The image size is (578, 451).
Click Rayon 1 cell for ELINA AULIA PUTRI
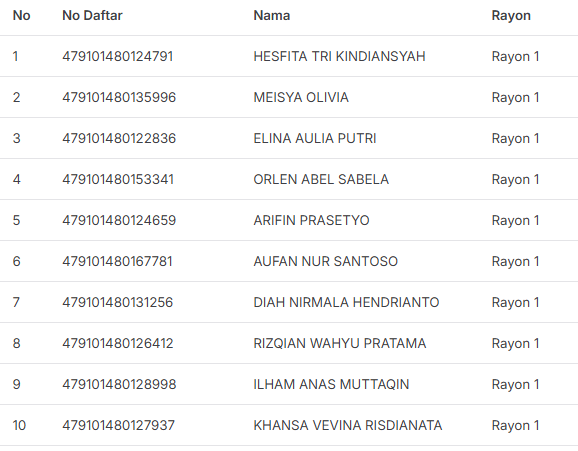[515, 138]
